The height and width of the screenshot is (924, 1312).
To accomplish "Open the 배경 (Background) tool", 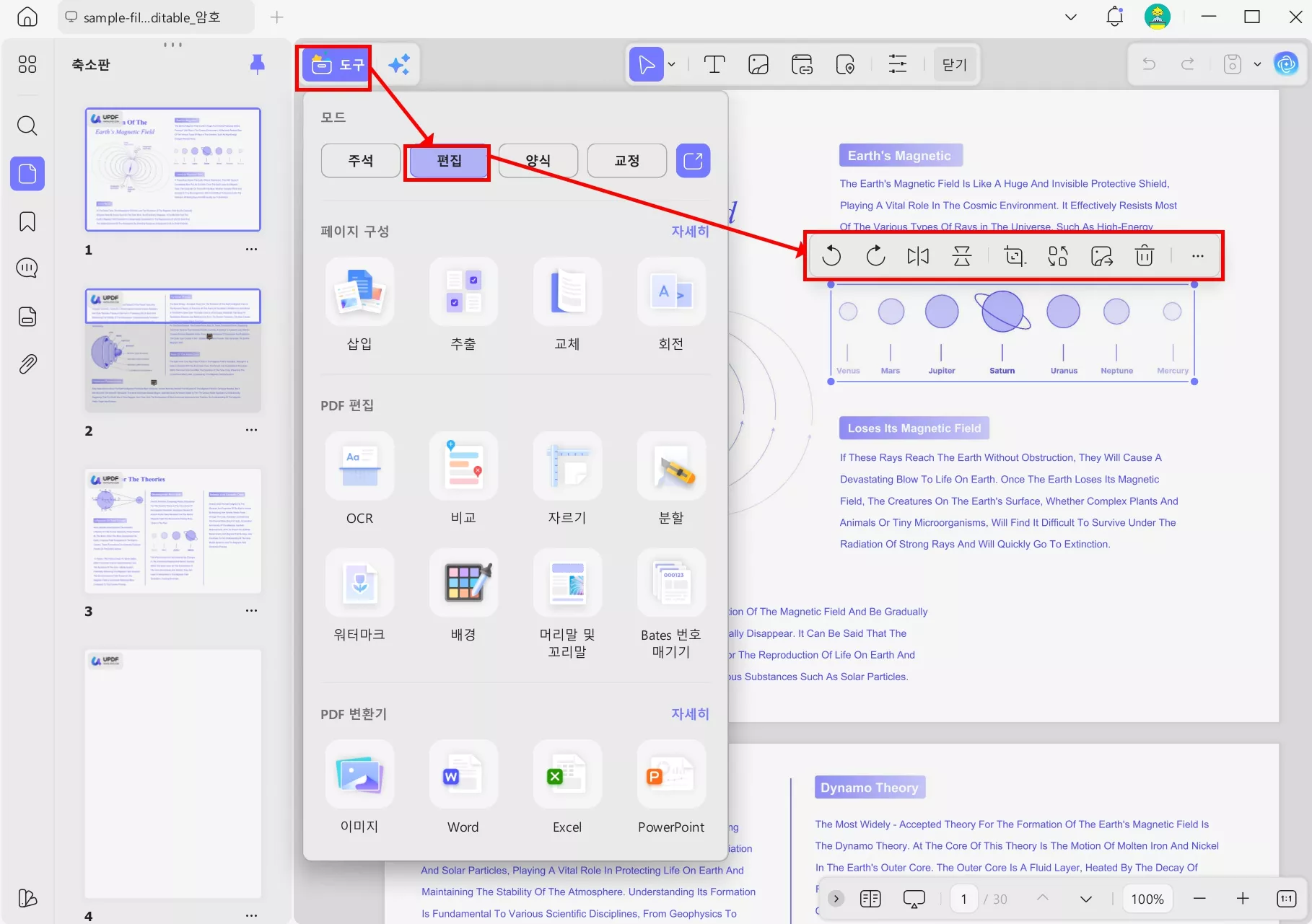I will pyautogui.click(x=463, y=596).
